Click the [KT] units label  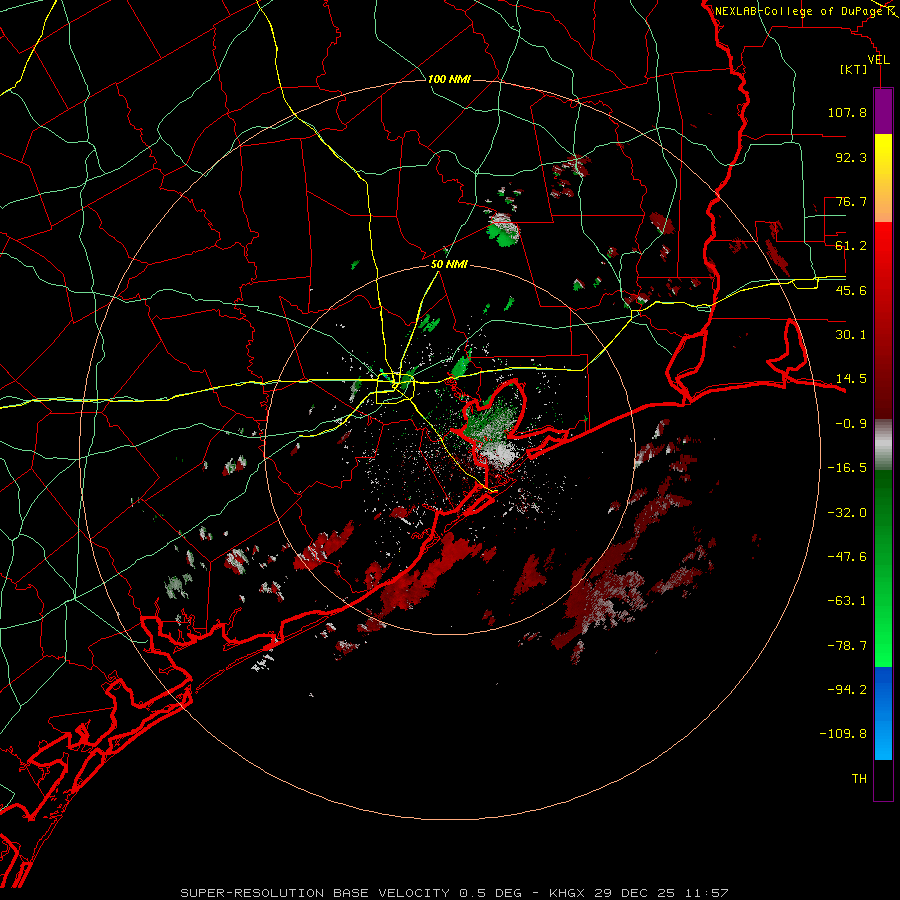(x=854, y=69)
